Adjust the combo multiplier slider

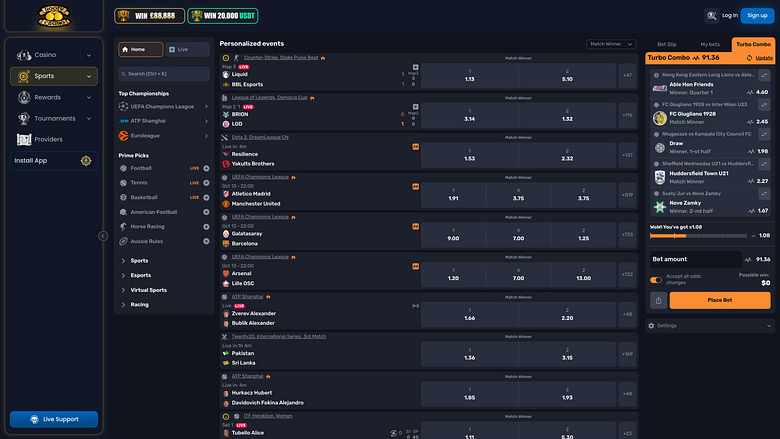coord(698,236)
